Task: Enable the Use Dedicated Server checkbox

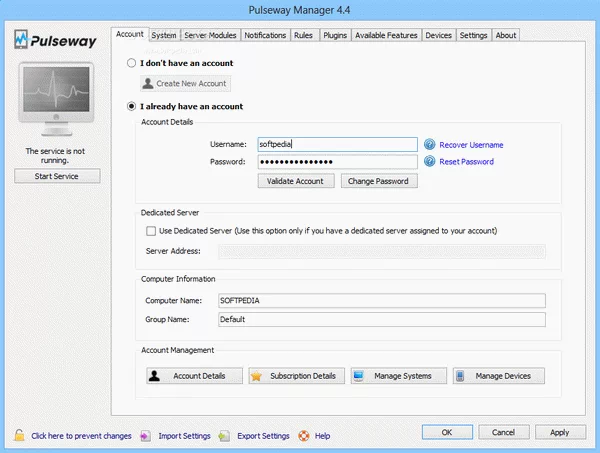Action: point(151,231)
